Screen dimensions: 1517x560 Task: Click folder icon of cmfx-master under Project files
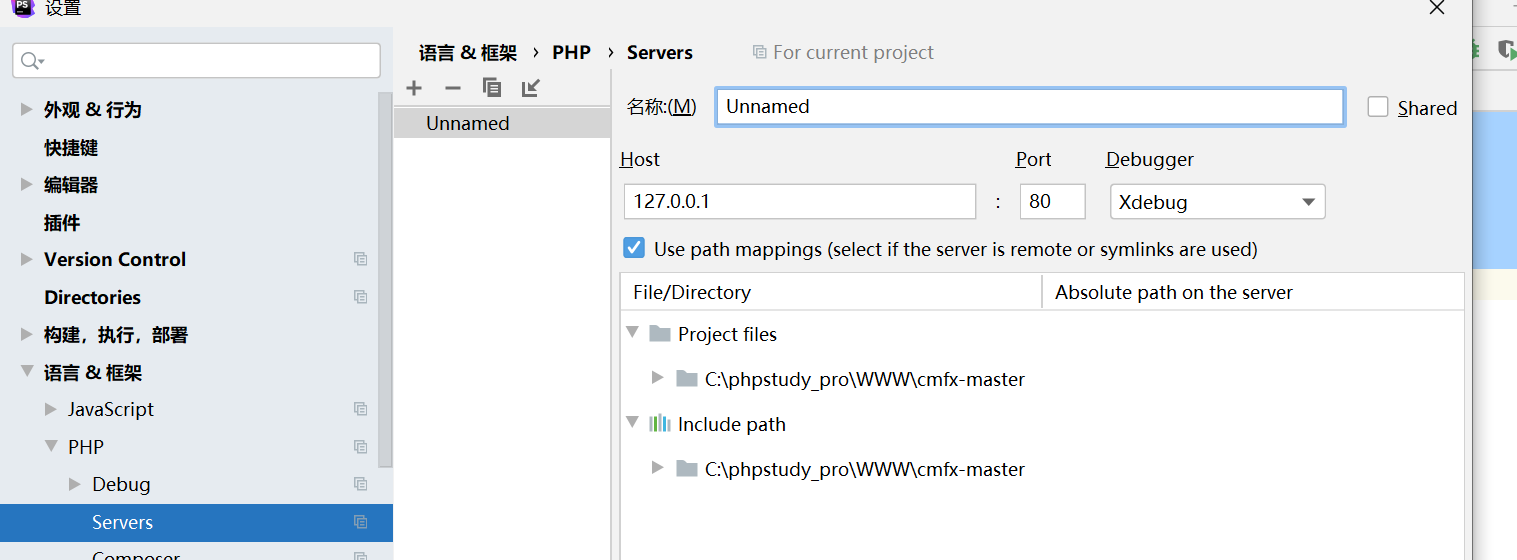tap(686, 379)
